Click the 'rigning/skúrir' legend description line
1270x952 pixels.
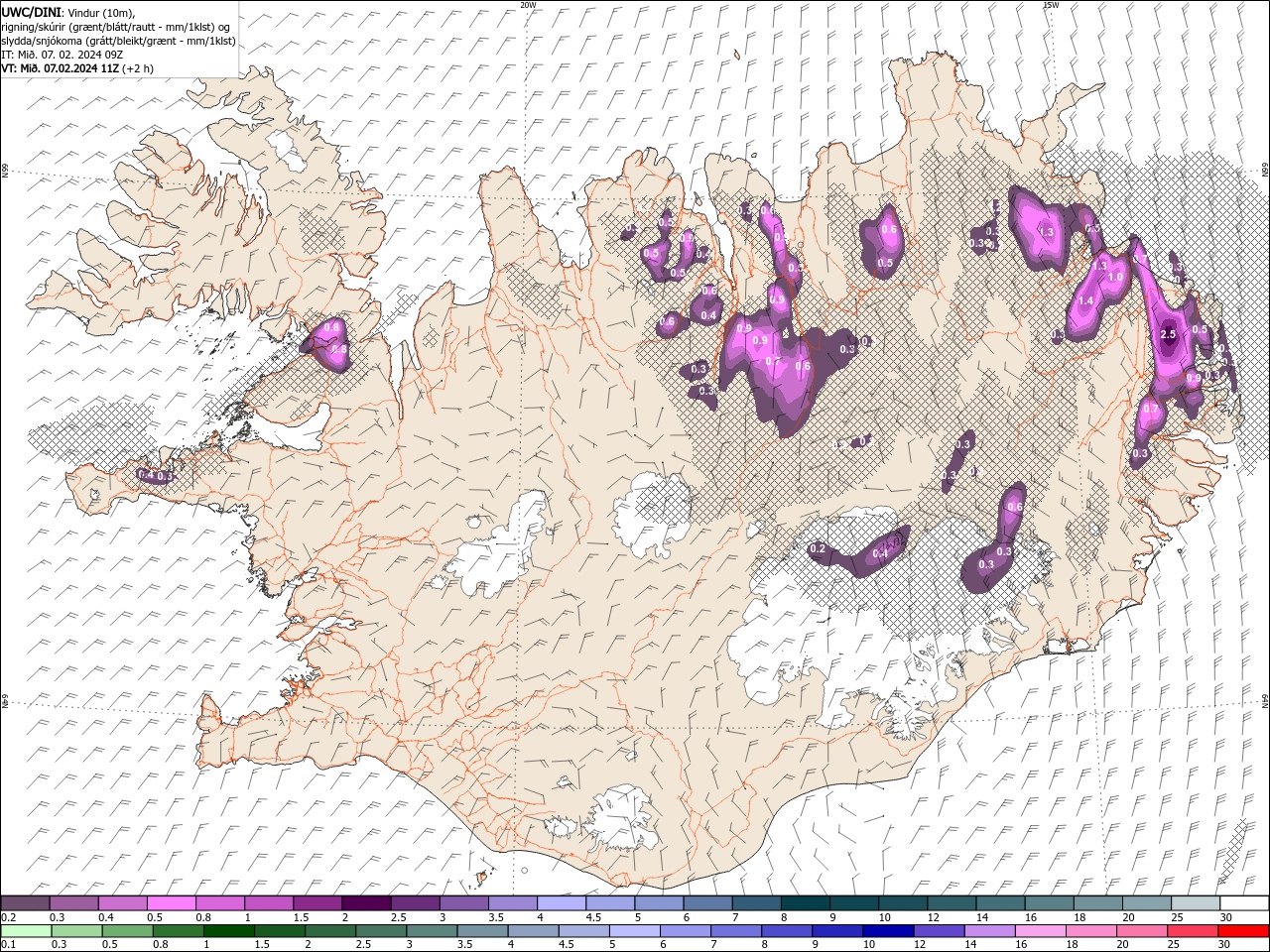tap(116, 27)
